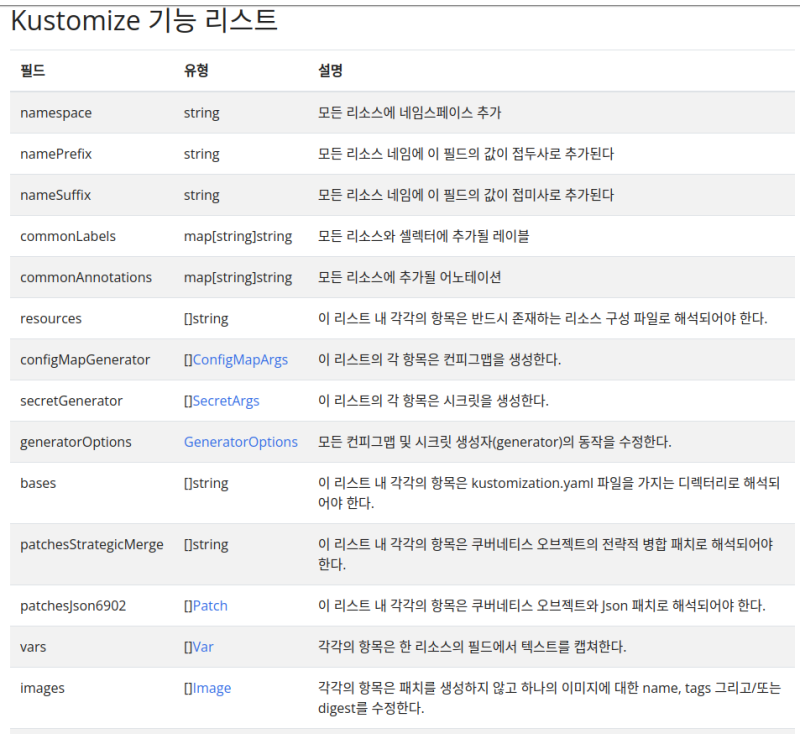Viewport: 800px width, 734px height.
Task: Select the patchesStrategicMerge field name
Action: [x=92, y=545]
